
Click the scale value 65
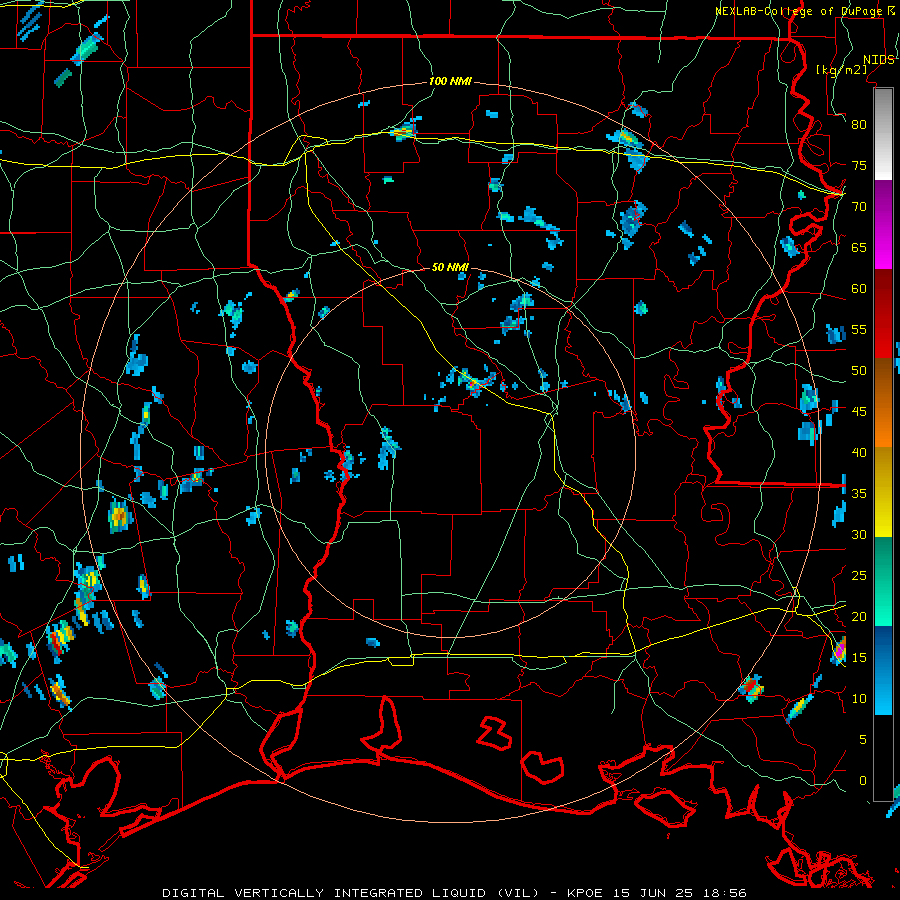[859, 248]
